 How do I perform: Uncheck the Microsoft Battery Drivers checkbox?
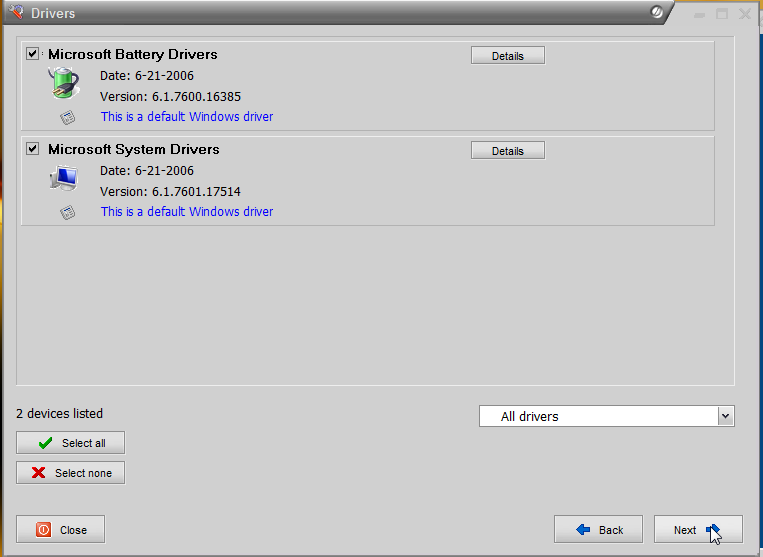33,54
